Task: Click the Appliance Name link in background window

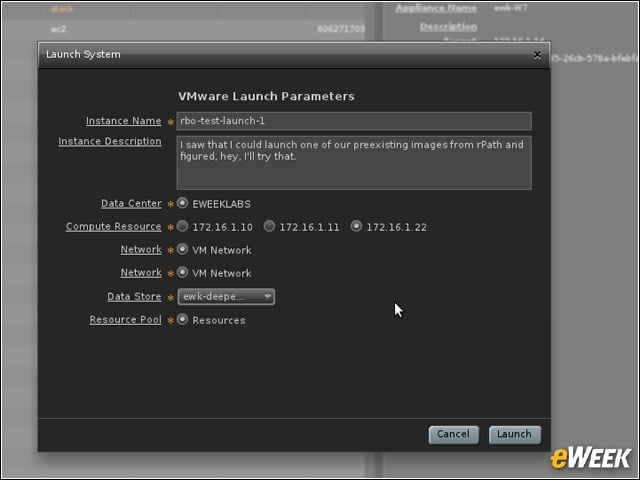Action: pos(436,8)
